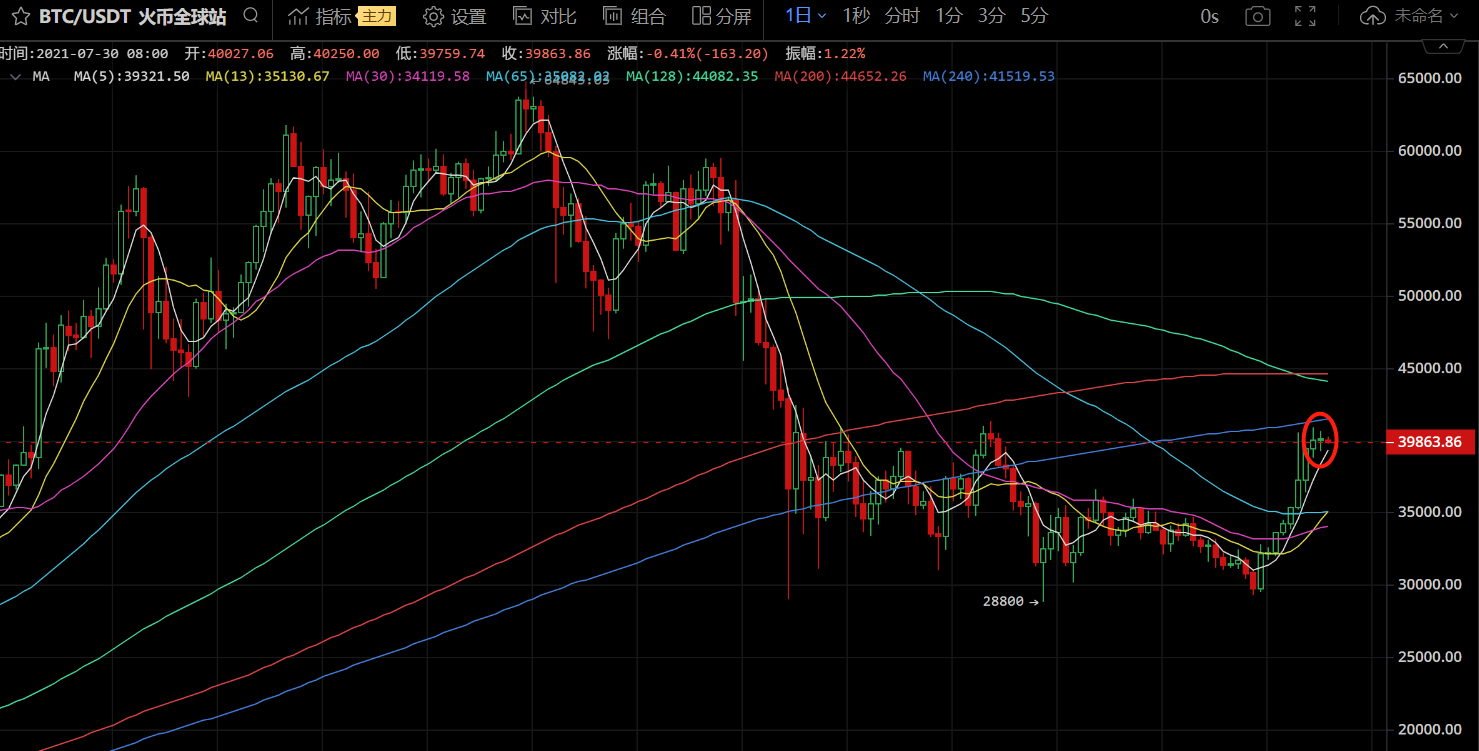Screen dimensions: 1479x751
Task: Click the 50000.00 price axis label
Action: (x=1432, y=295)
